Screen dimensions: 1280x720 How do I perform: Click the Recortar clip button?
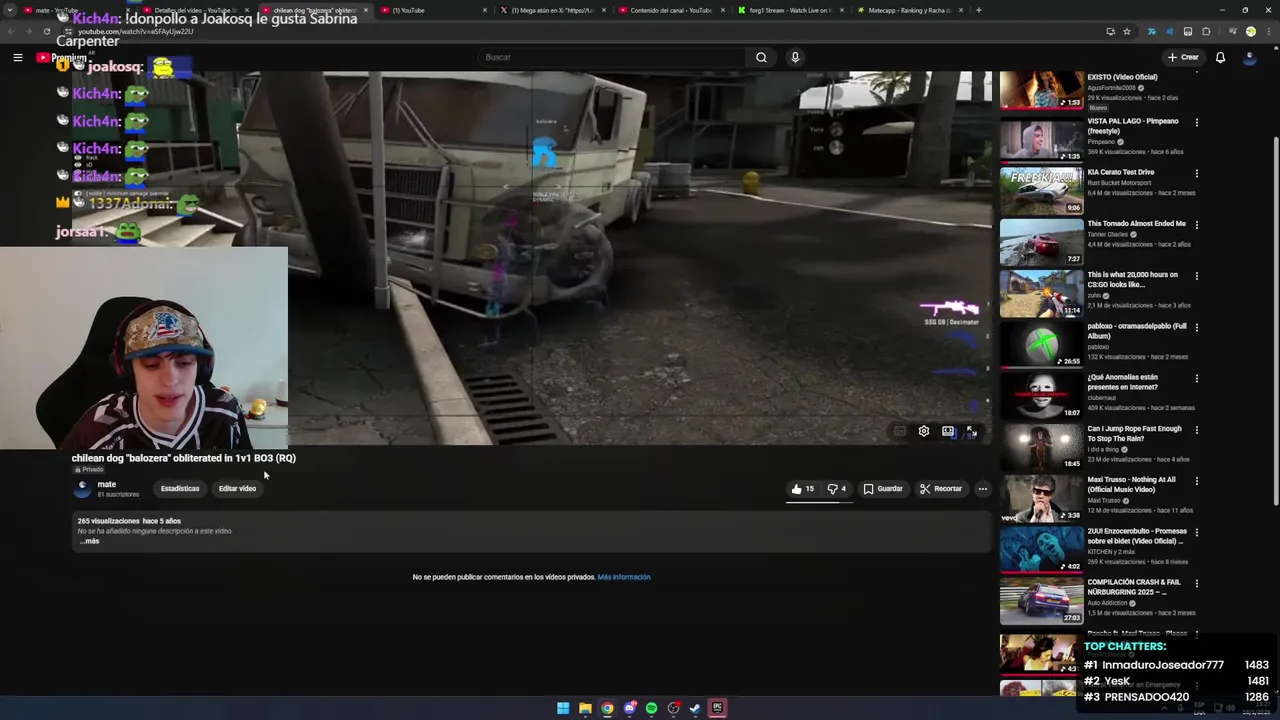point(941,489)
